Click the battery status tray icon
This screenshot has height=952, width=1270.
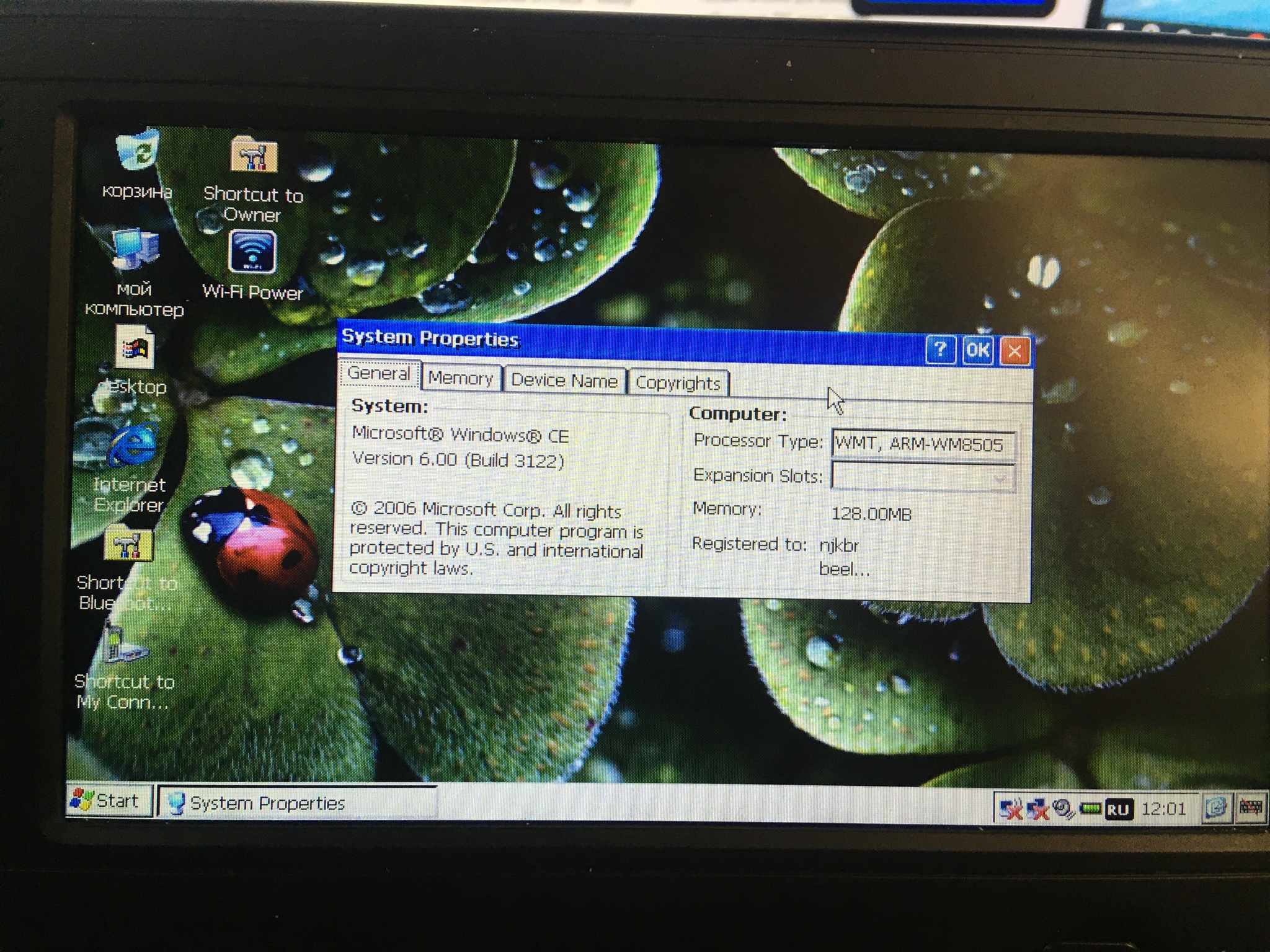(1090, 809)
